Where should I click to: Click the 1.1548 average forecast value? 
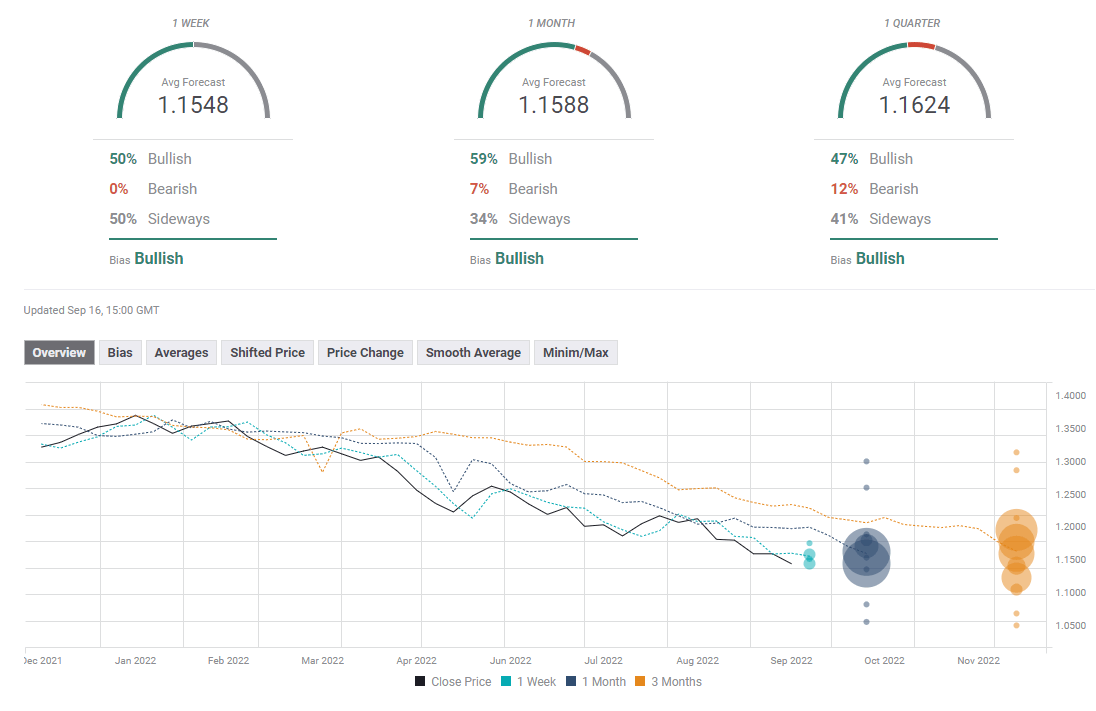click(193, 105)
